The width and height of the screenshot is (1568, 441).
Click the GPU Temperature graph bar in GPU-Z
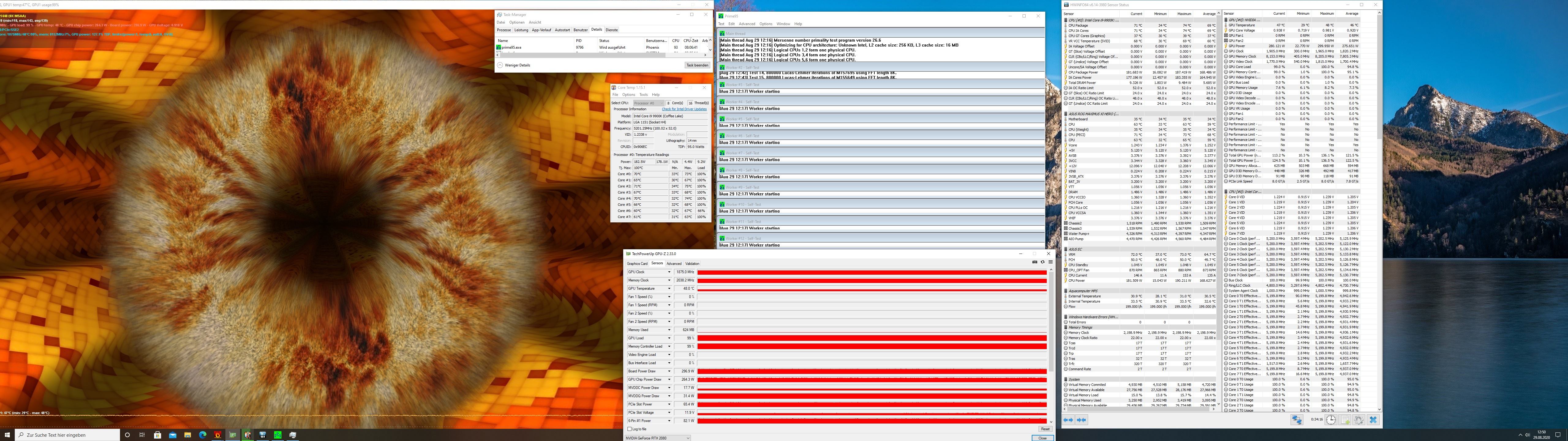(872, 289)
